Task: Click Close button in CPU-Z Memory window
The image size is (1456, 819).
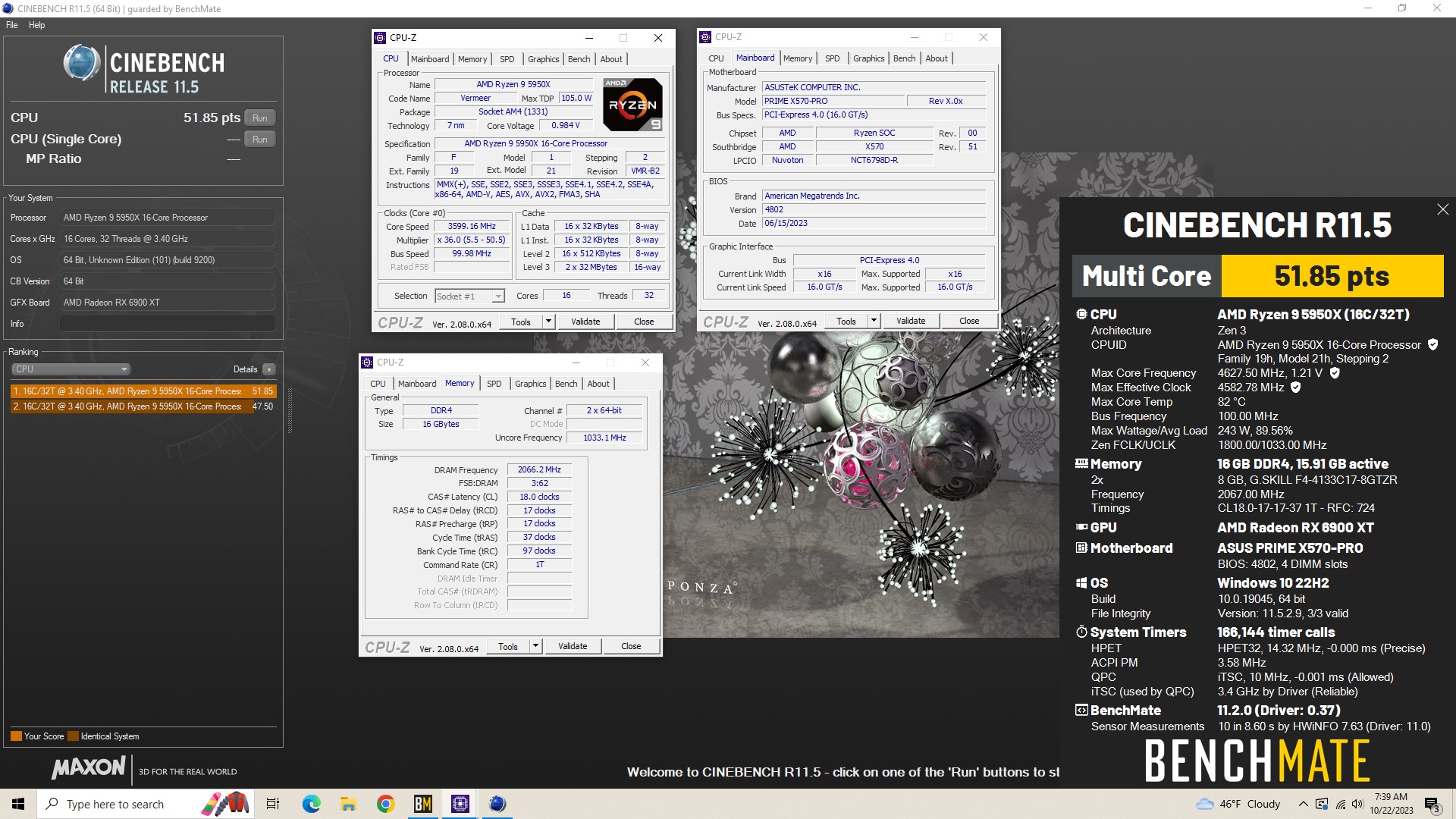Action: (x=631, y=647)
